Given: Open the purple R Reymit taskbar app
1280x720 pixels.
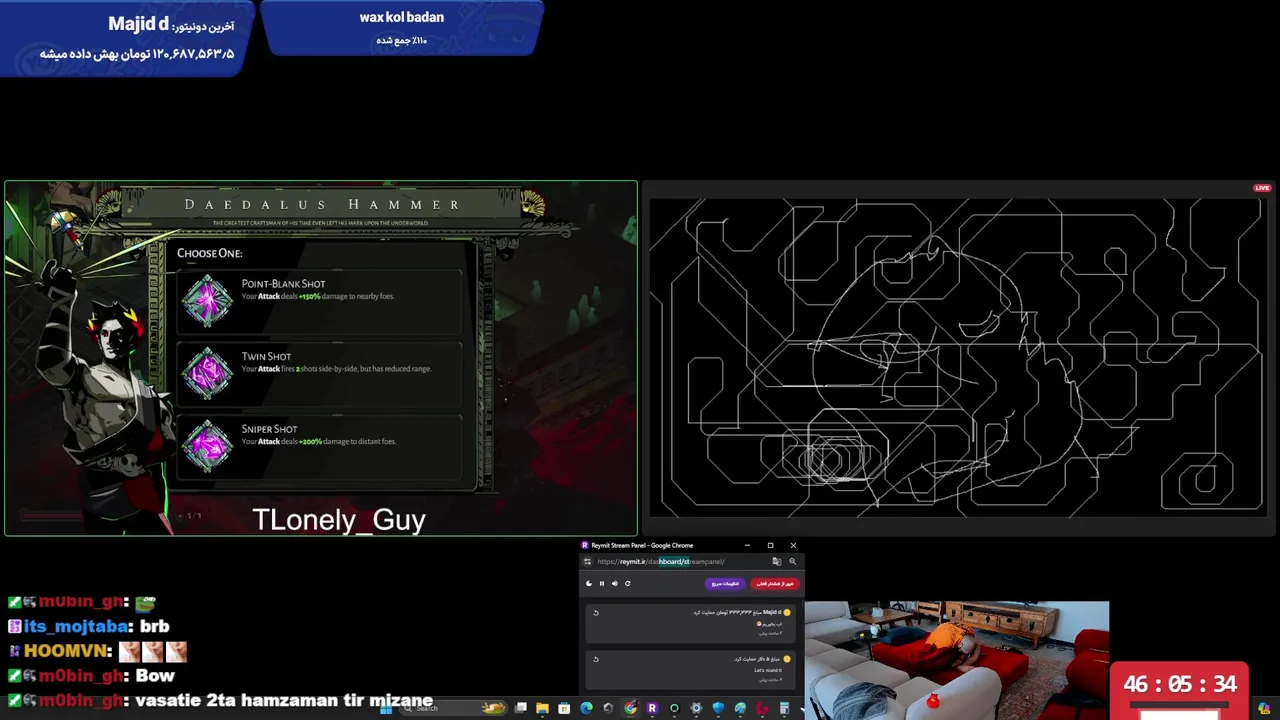Looking at the screenshot, I should click(x=652, y=708).
